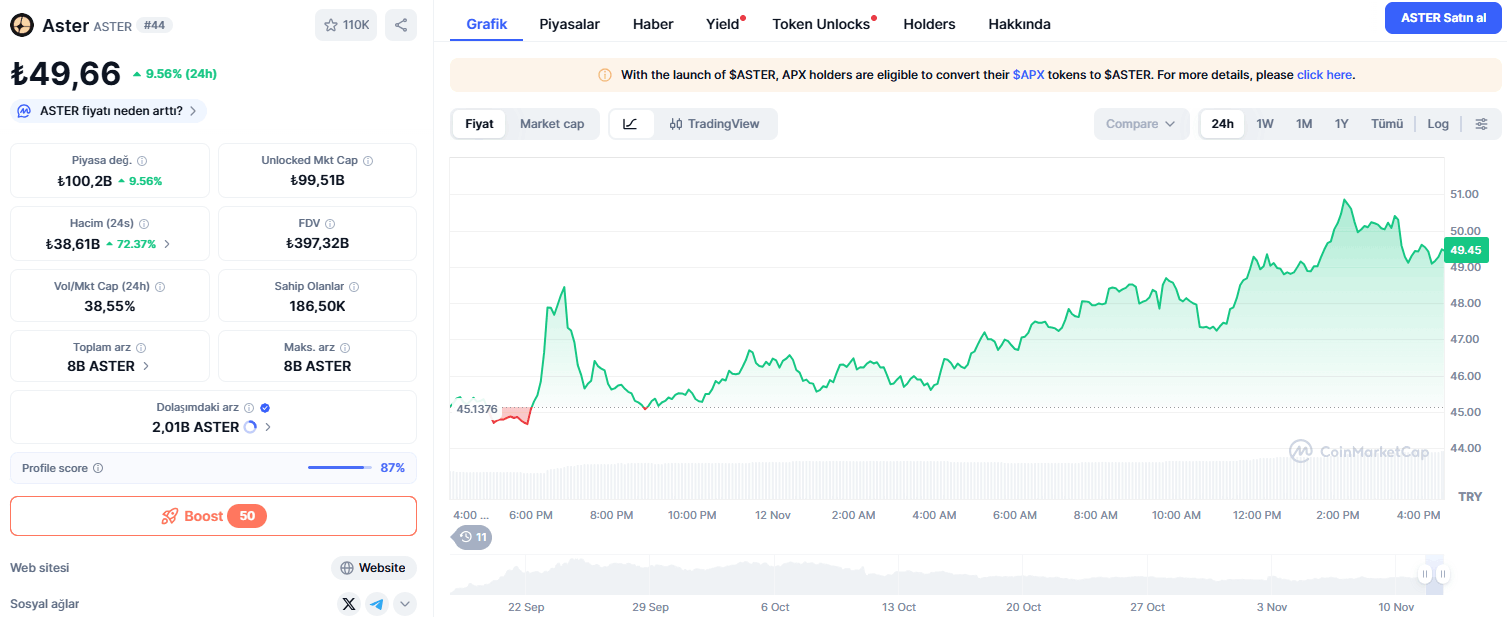Select the TradingView chart mode
Image resolution: width=1507 pixels, height=617 pixels.
click(715, 124)
